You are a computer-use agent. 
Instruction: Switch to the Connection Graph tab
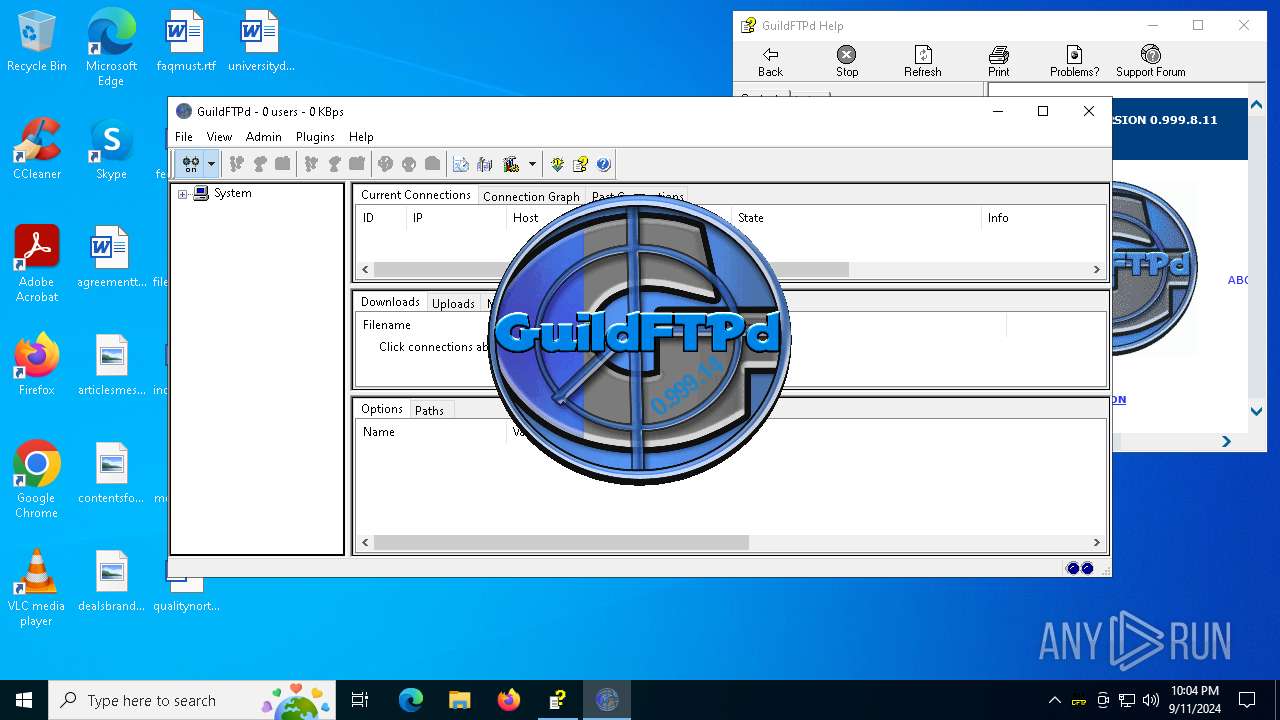531,197
